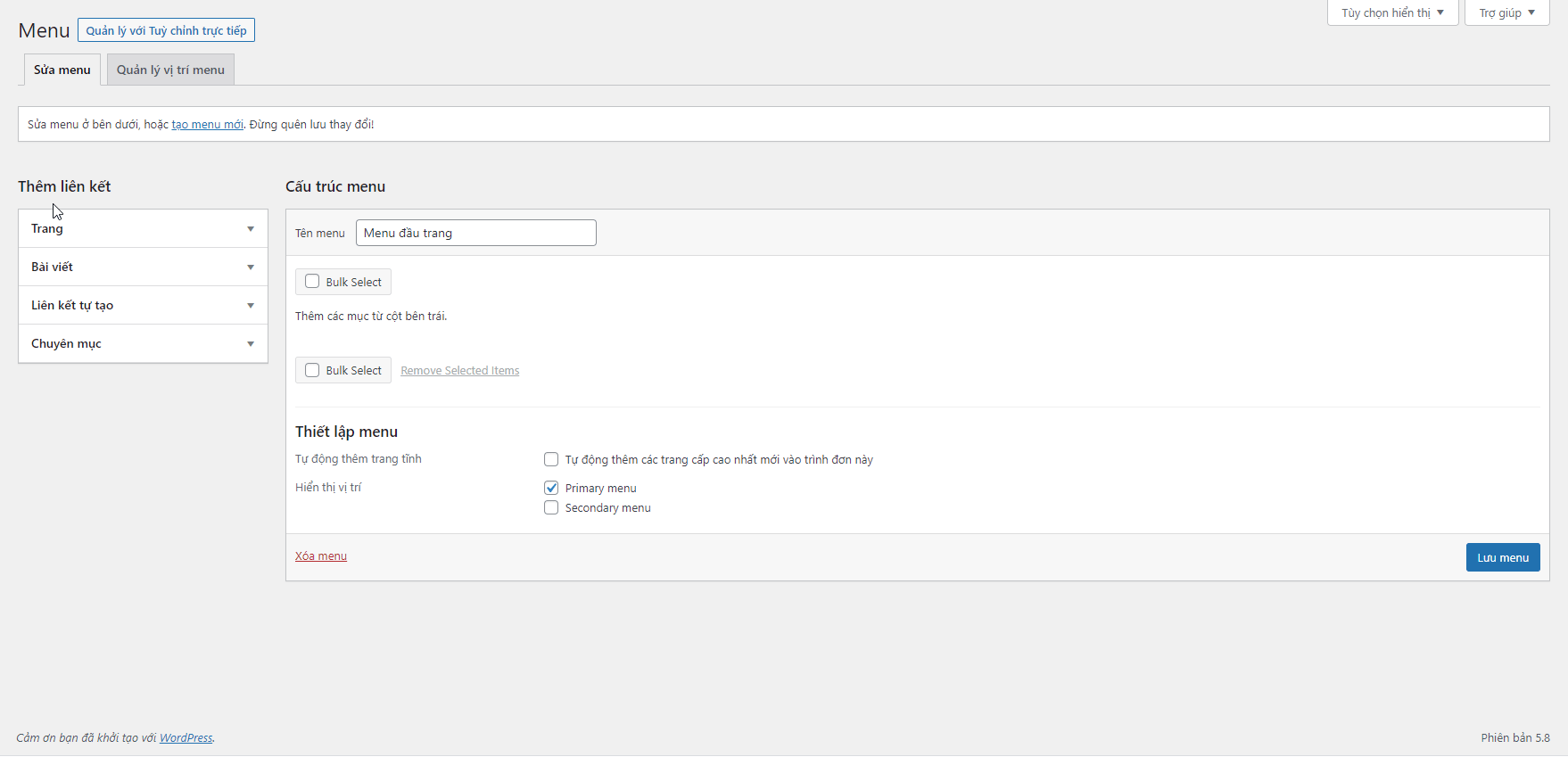Click Quản lý với Tuỳ chỉnh trực tiếp
The height and width of the screenshot is (757, 1568).
pyautogui.click(x=166, y=30)
